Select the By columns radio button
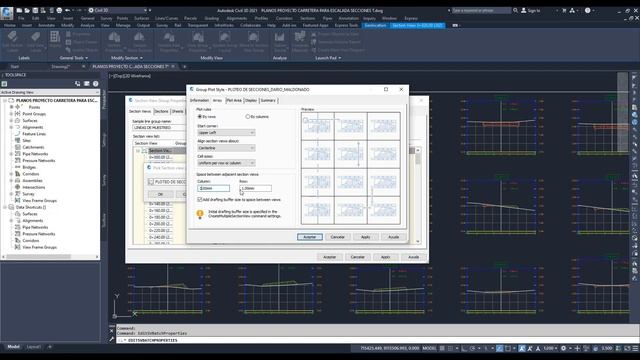This screenshot has width=640, height=360. coord(247,117)
